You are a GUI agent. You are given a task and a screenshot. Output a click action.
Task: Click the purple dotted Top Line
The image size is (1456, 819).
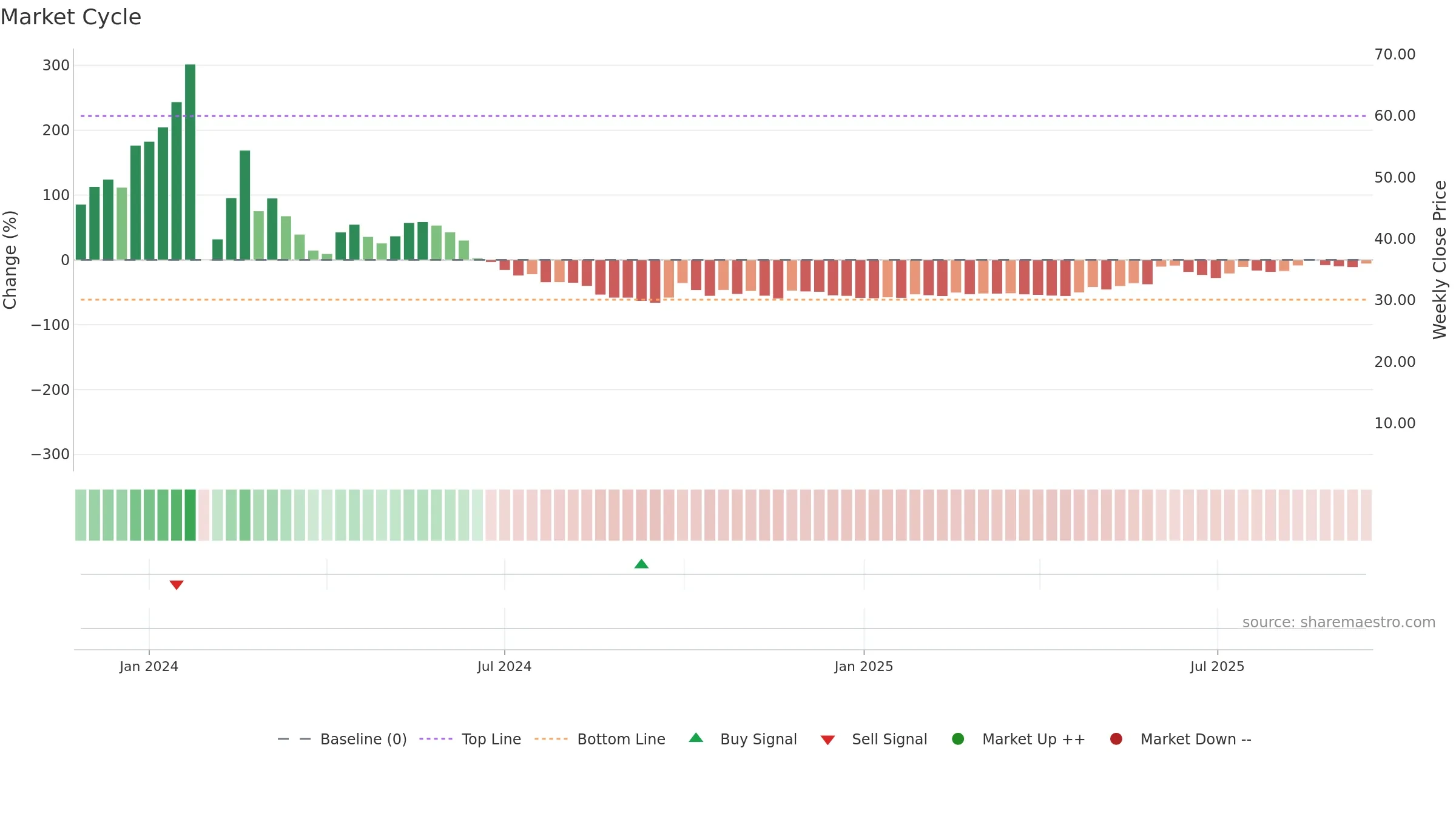[723, 116]
